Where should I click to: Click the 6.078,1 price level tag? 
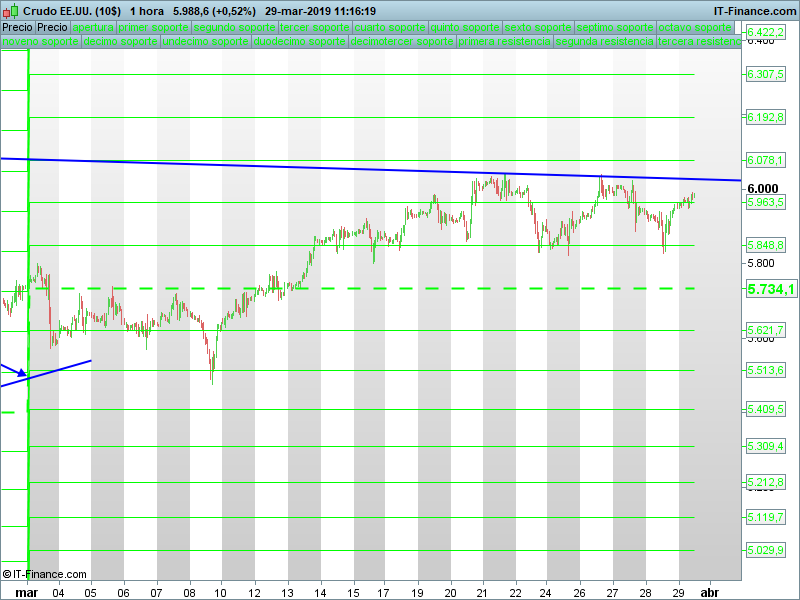[766, 160]
